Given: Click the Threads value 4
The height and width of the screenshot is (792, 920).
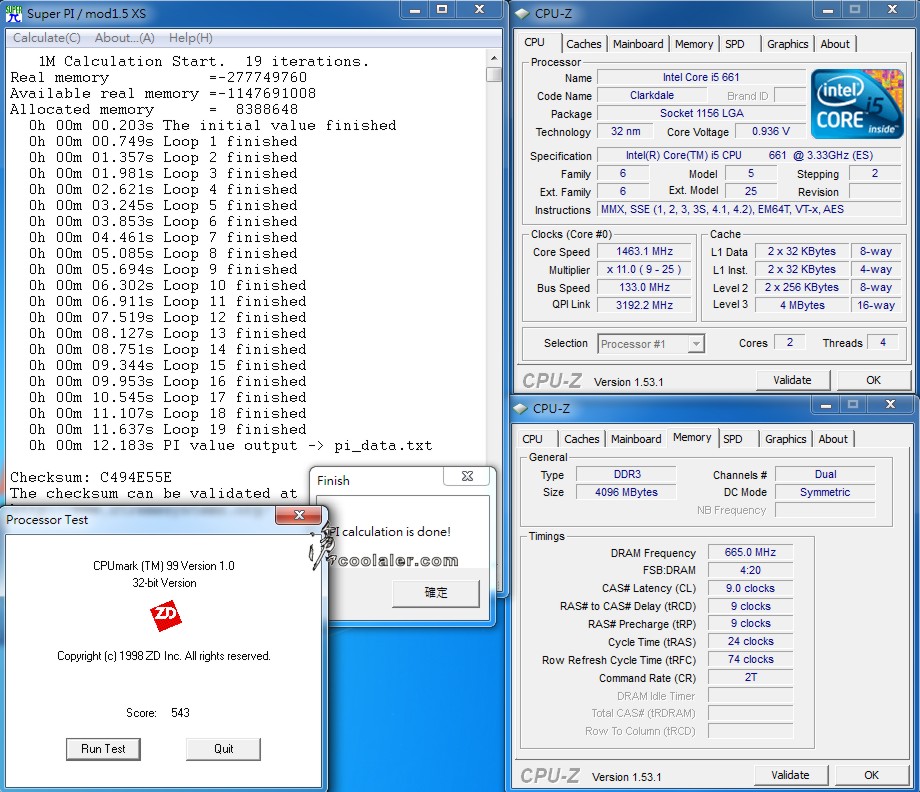Looking at the screenshot, I should (882, 342).
